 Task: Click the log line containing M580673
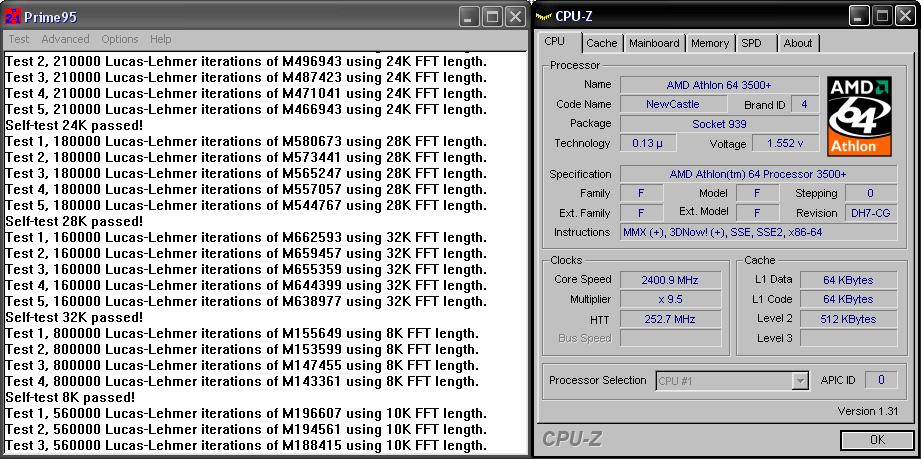pos(246,141)
